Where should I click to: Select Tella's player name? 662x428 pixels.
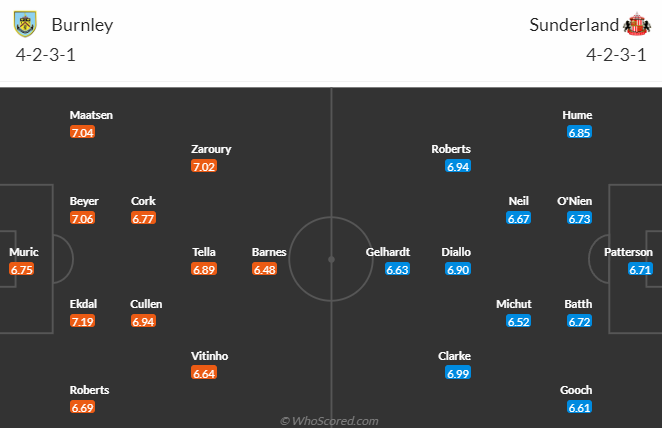coord(204,252)
